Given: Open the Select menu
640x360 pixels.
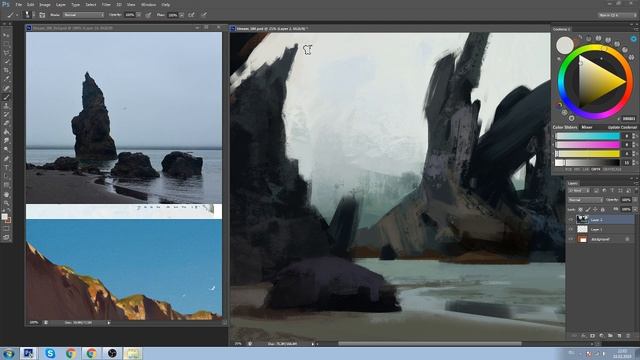Looking at the screenshot, I should click(91, 4).
